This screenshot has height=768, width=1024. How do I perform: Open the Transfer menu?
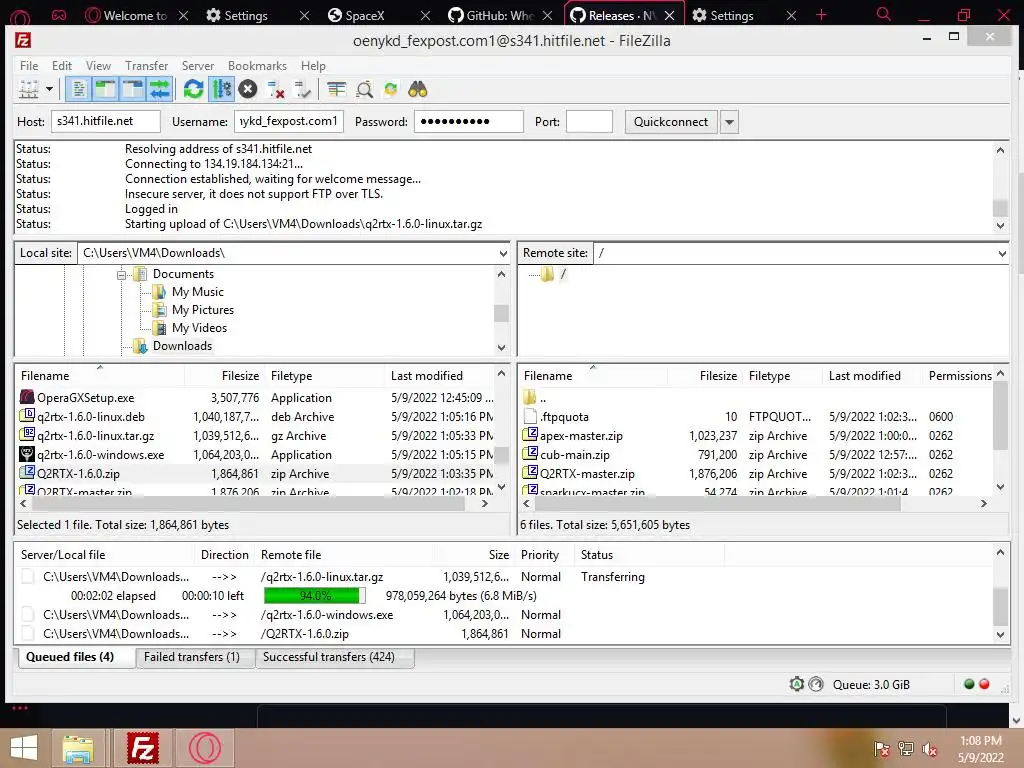(x=146, y=65)
